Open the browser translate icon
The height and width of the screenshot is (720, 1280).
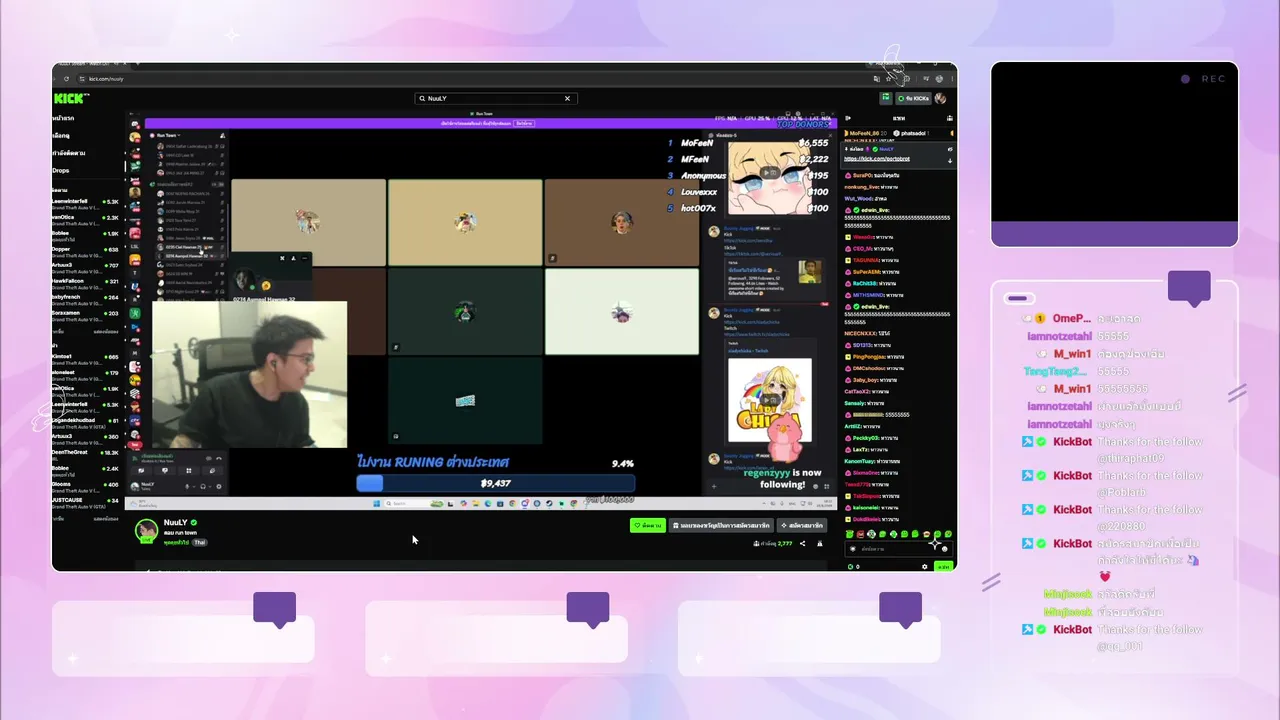[x=877, y=78]
